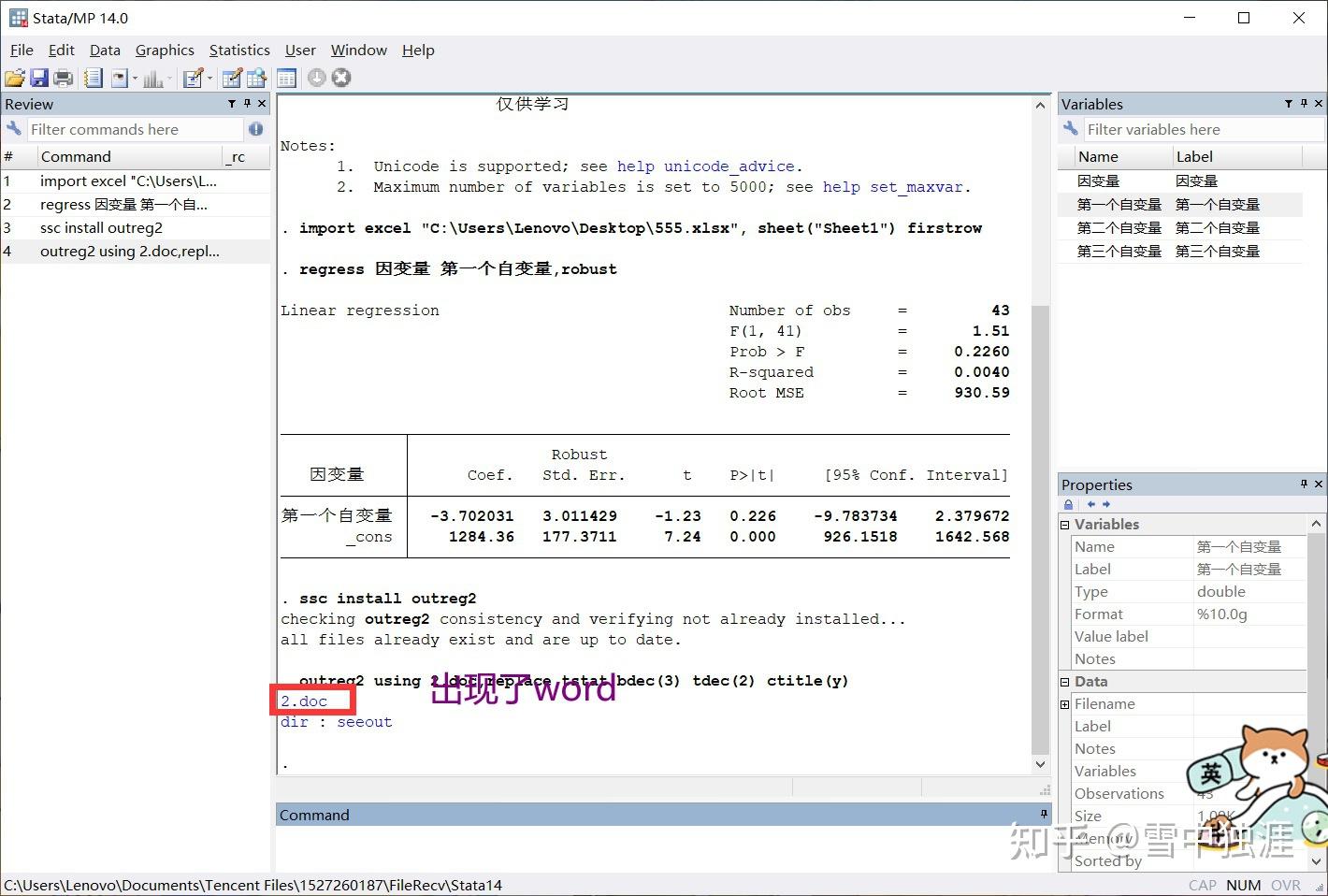Begin a new log file
The height and width of the screenshot is (896, 1328).
point(94,77)
